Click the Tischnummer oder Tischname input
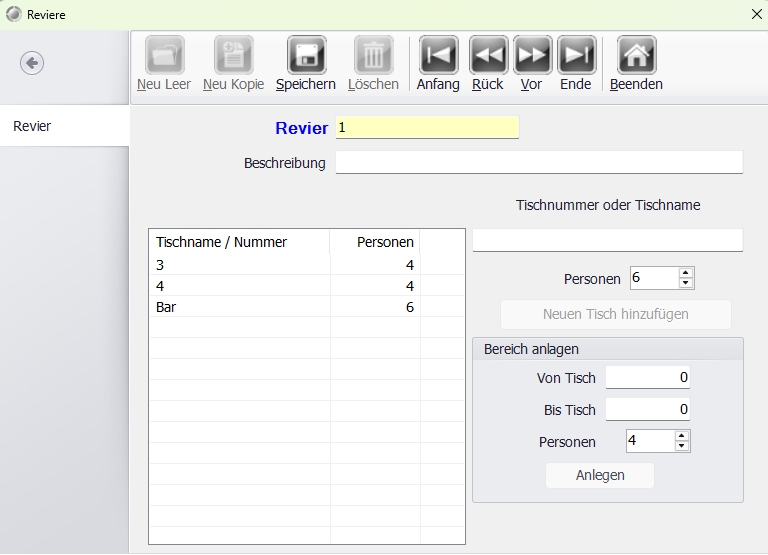The image size is (768, 555). click(607, 240)
